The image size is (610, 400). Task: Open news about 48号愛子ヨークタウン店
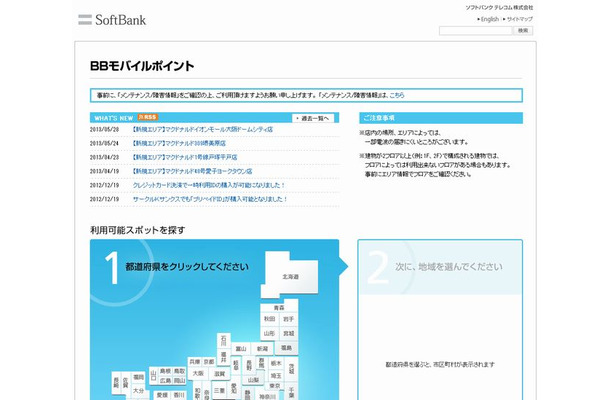(x=192, y=171)
